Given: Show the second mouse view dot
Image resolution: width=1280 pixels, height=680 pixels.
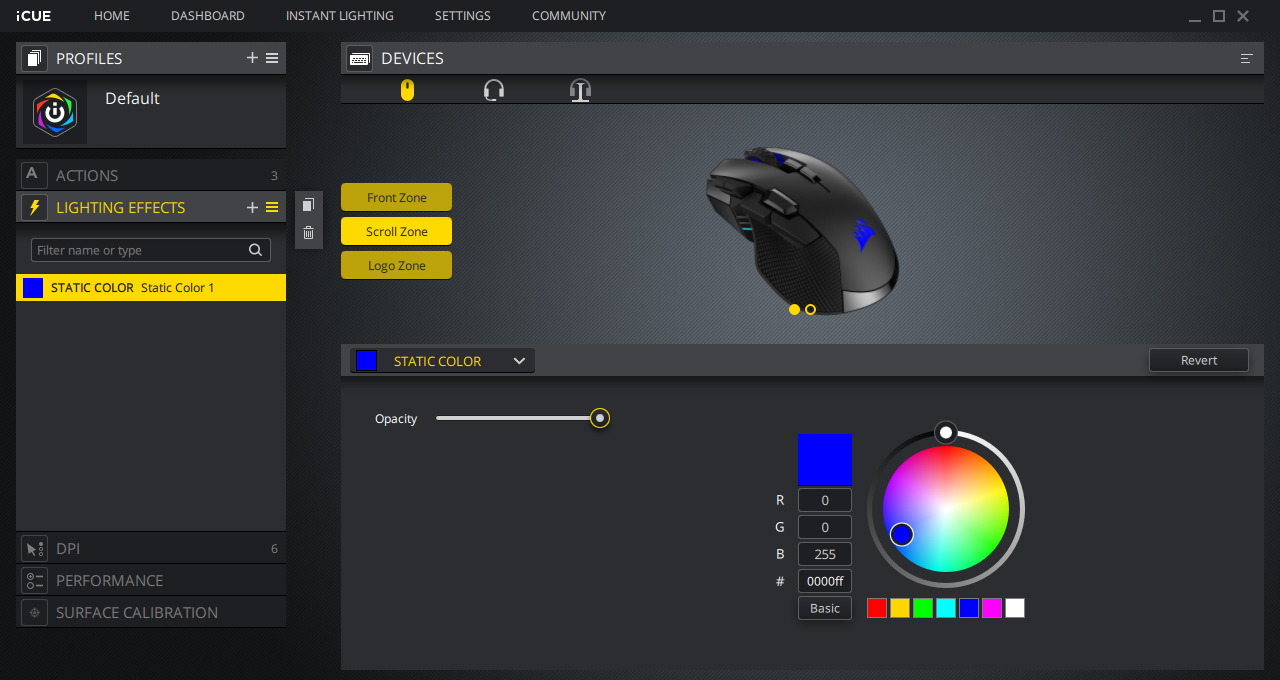Looking at the screenshot, I should pos(810,310).
